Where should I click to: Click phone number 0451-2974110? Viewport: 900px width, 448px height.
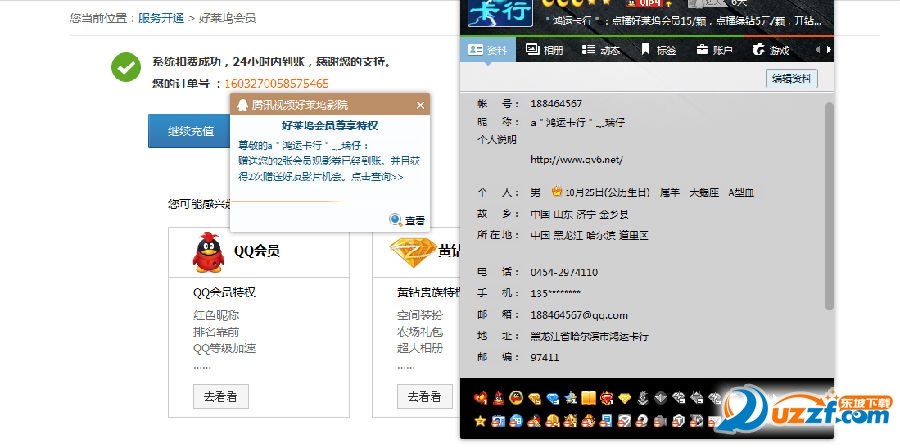click(x=564, y=272)
